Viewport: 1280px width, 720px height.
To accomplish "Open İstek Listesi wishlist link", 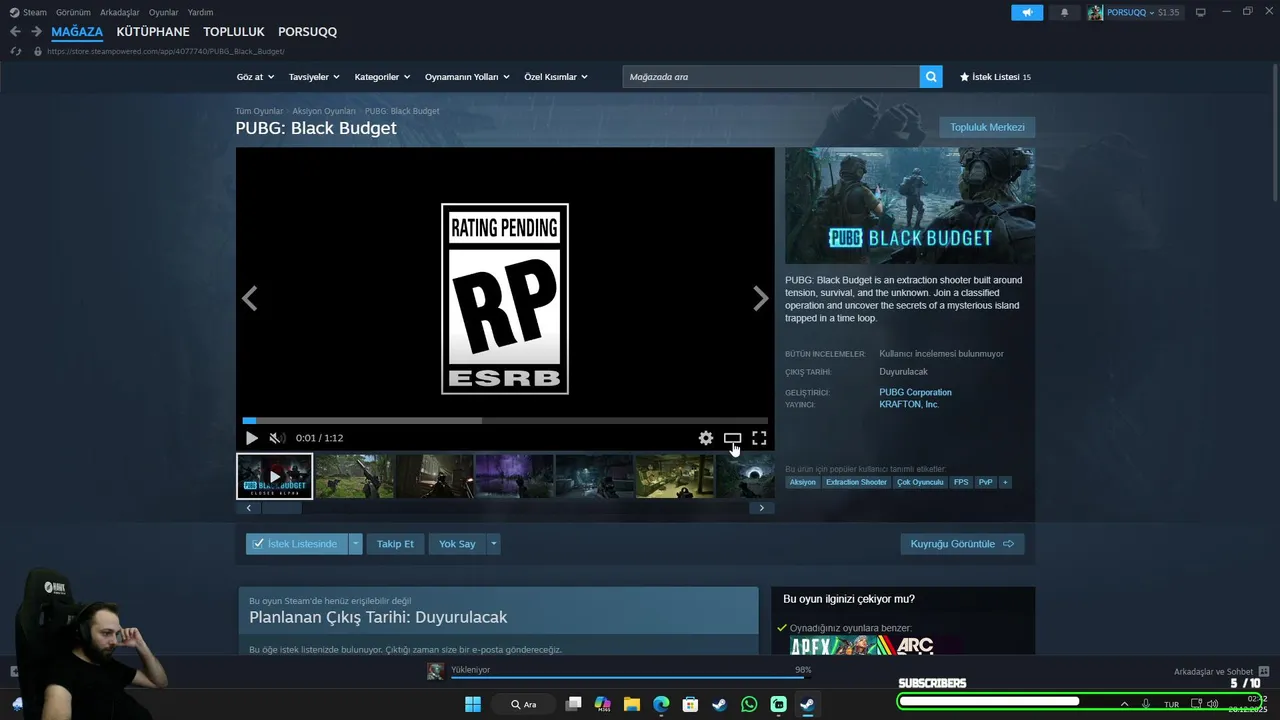I will (x=995, y=77).
